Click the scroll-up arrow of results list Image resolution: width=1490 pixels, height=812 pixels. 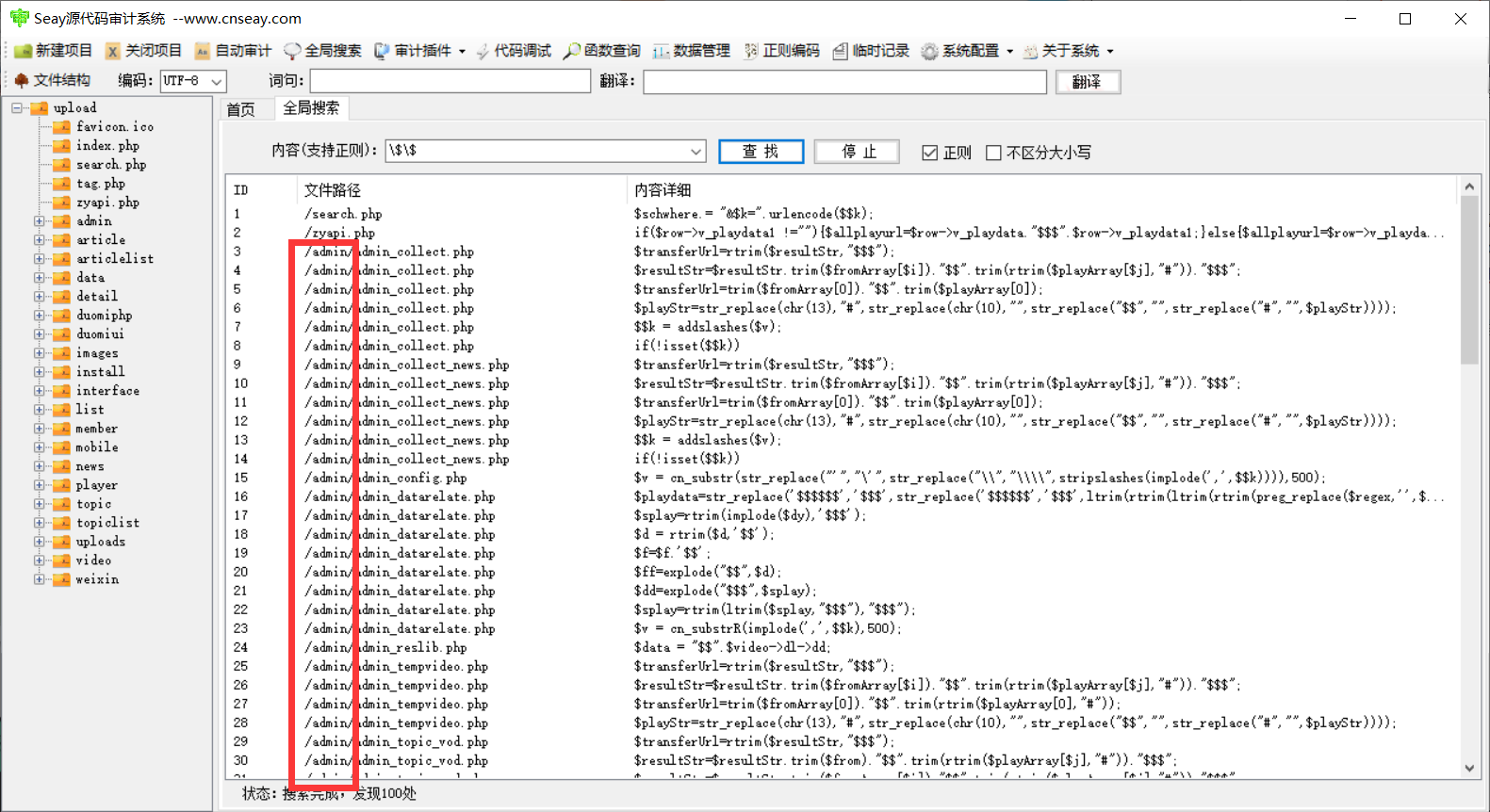click(x=1469, y=187)
